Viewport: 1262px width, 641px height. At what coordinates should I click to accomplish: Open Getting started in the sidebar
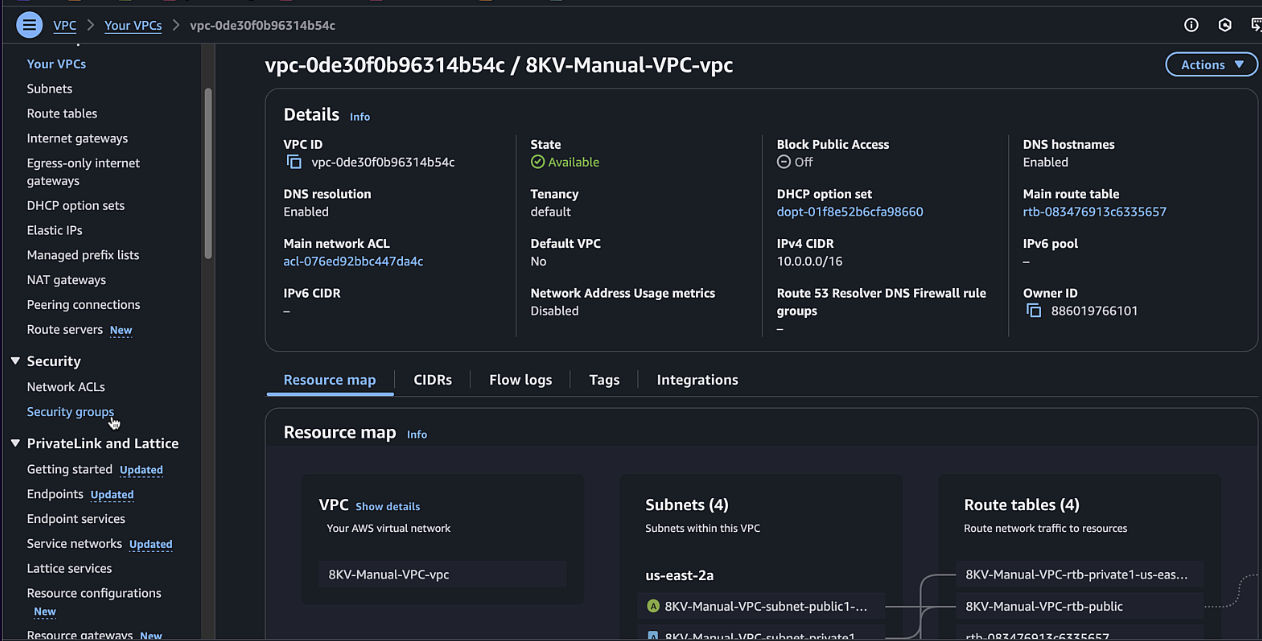[69, 469]
